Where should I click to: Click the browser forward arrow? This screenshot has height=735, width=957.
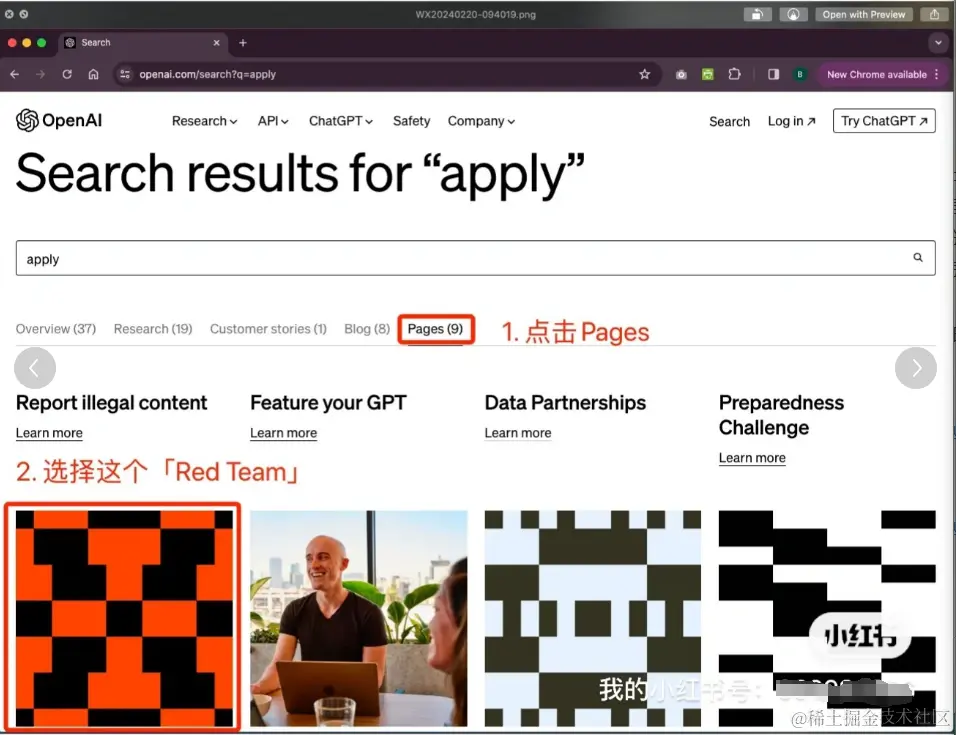coord(40,74)
